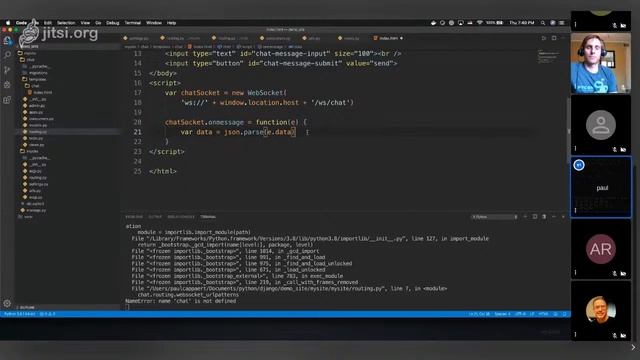Viewport: 640px width, 360px height.
Task: Open the Search view in activity bar
Action: click(x=7, y=55)
